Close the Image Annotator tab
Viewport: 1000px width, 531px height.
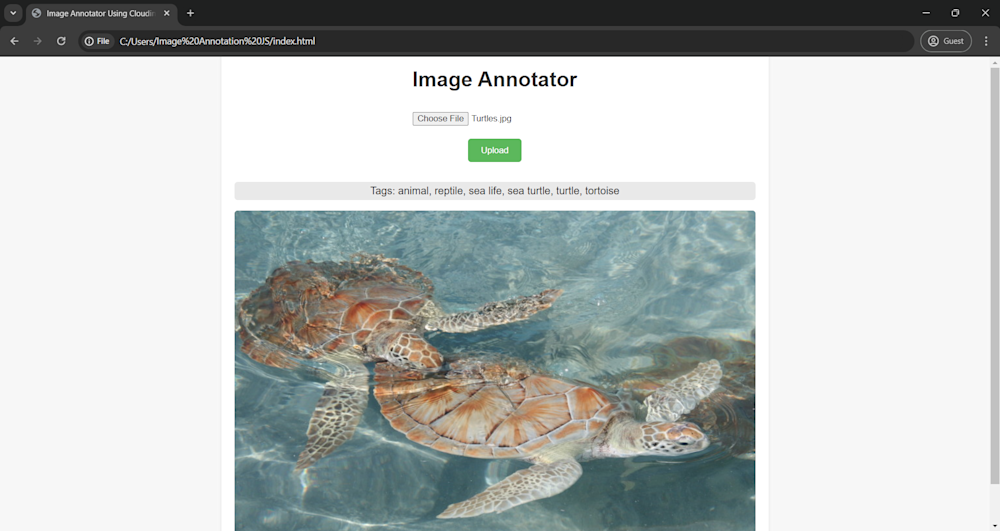pos(166,13)
